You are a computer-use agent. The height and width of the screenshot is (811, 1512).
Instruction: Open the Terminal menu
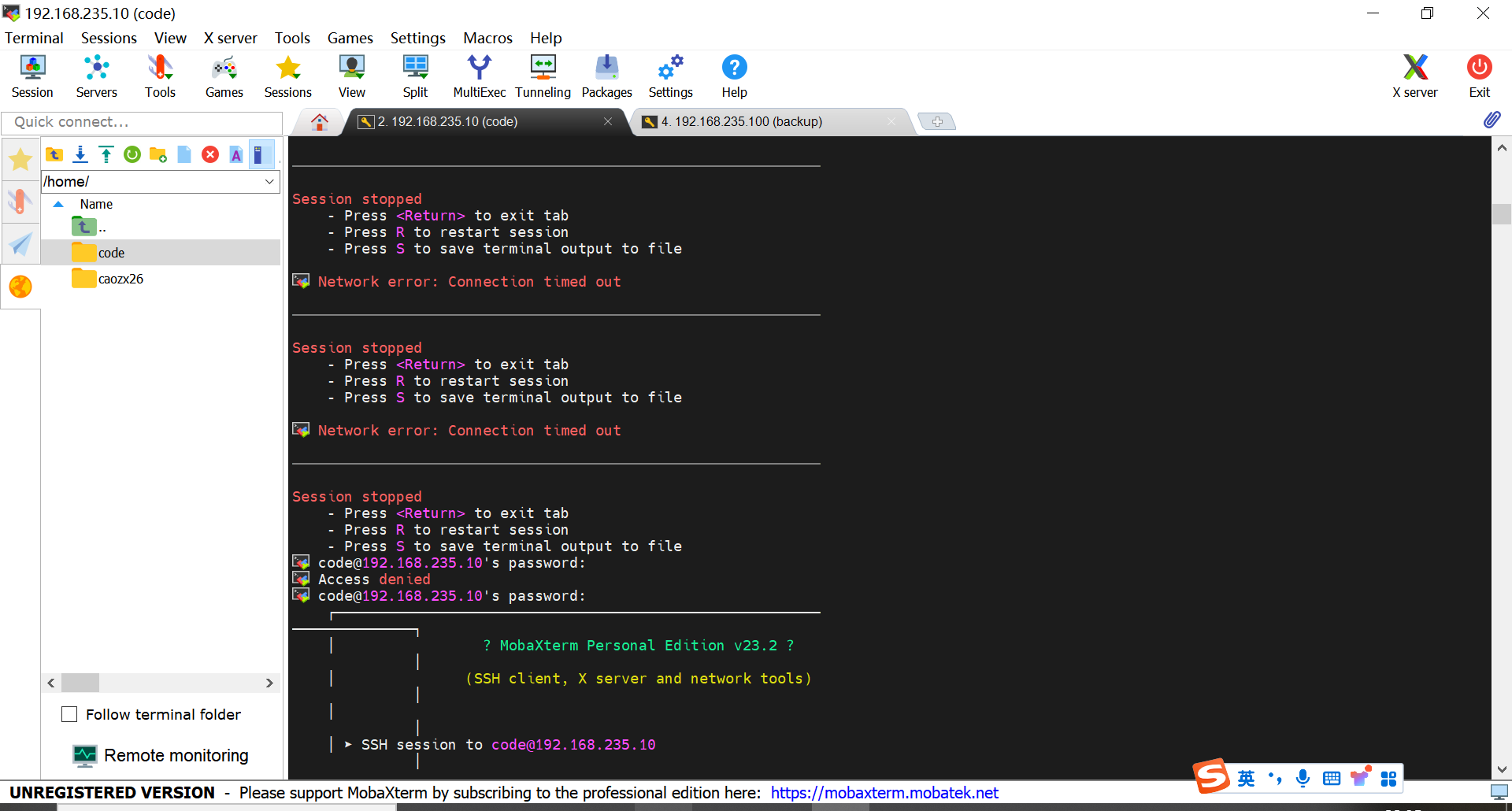coord(34,38)
